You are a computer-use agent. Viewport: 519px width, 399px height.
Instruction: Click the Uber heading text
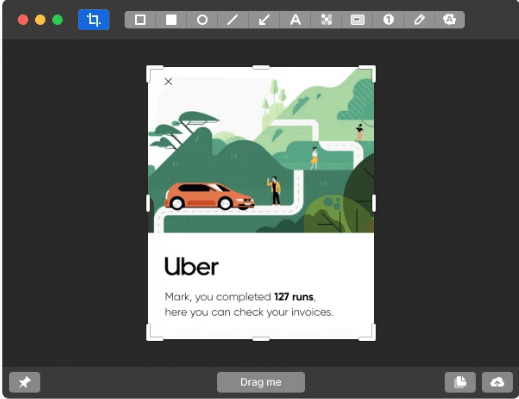pos(192,266)
